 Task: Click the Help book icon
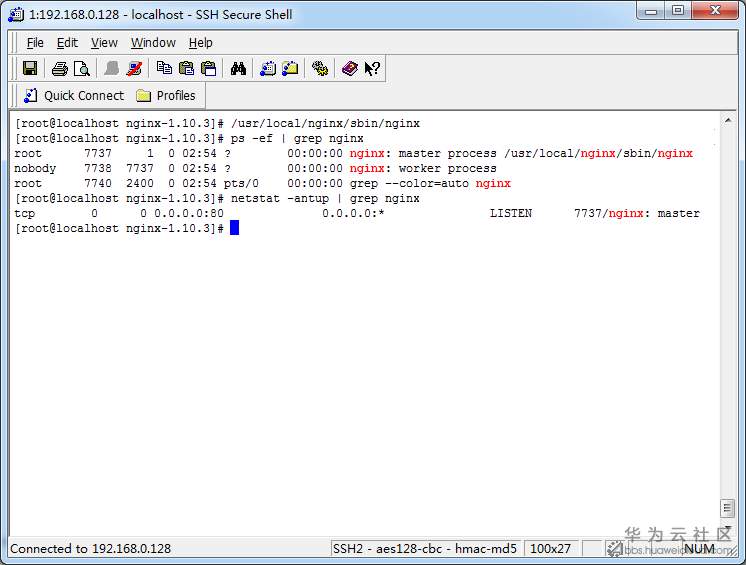pos(350,68)
